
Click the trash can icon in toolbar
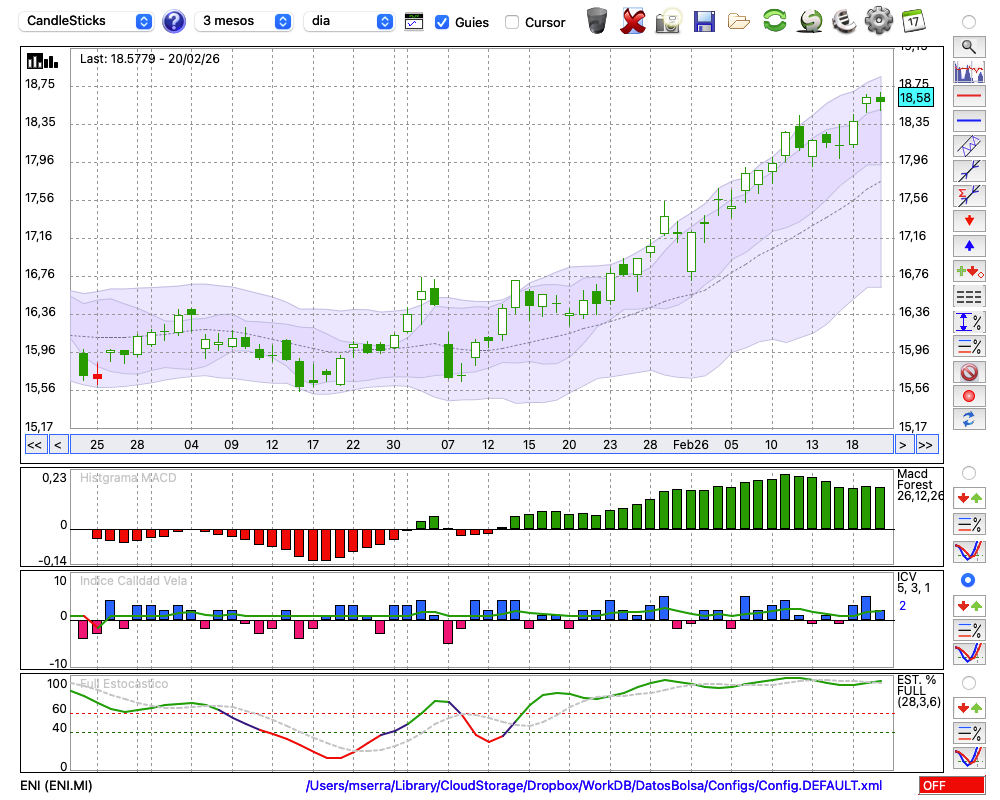[x=597, y=20]
